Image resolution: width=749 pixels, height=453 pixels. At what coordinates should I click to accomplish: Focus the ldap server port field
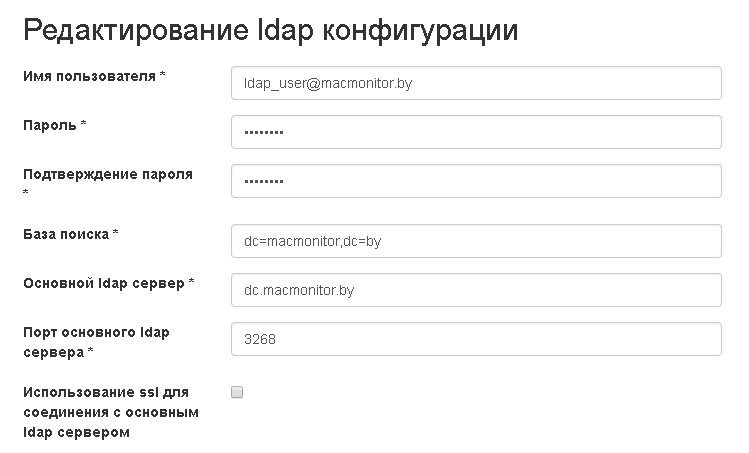(475, 339)
